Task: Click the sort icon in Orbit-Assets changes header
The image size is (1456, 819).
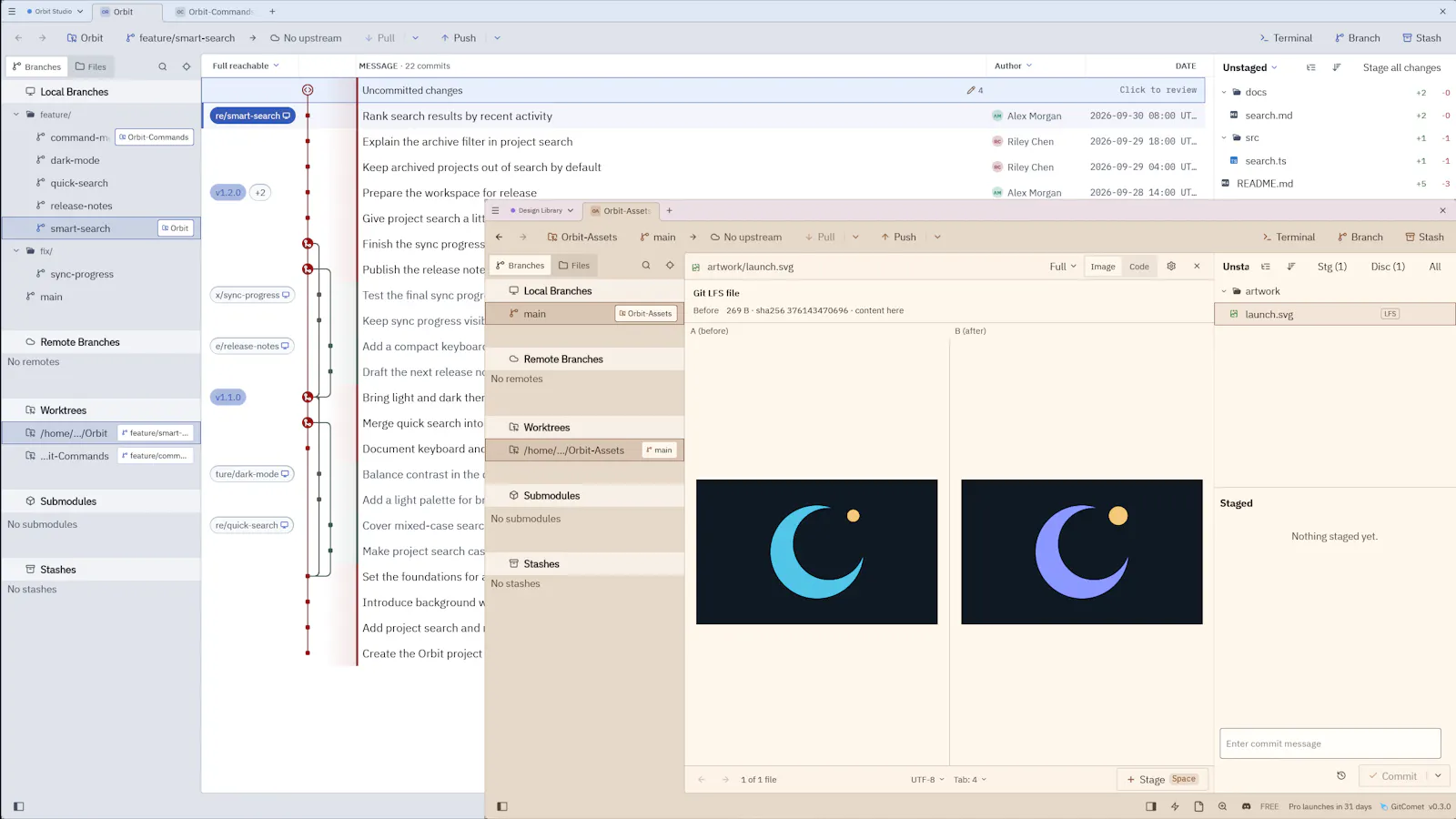Action: tap(1291, 267)
